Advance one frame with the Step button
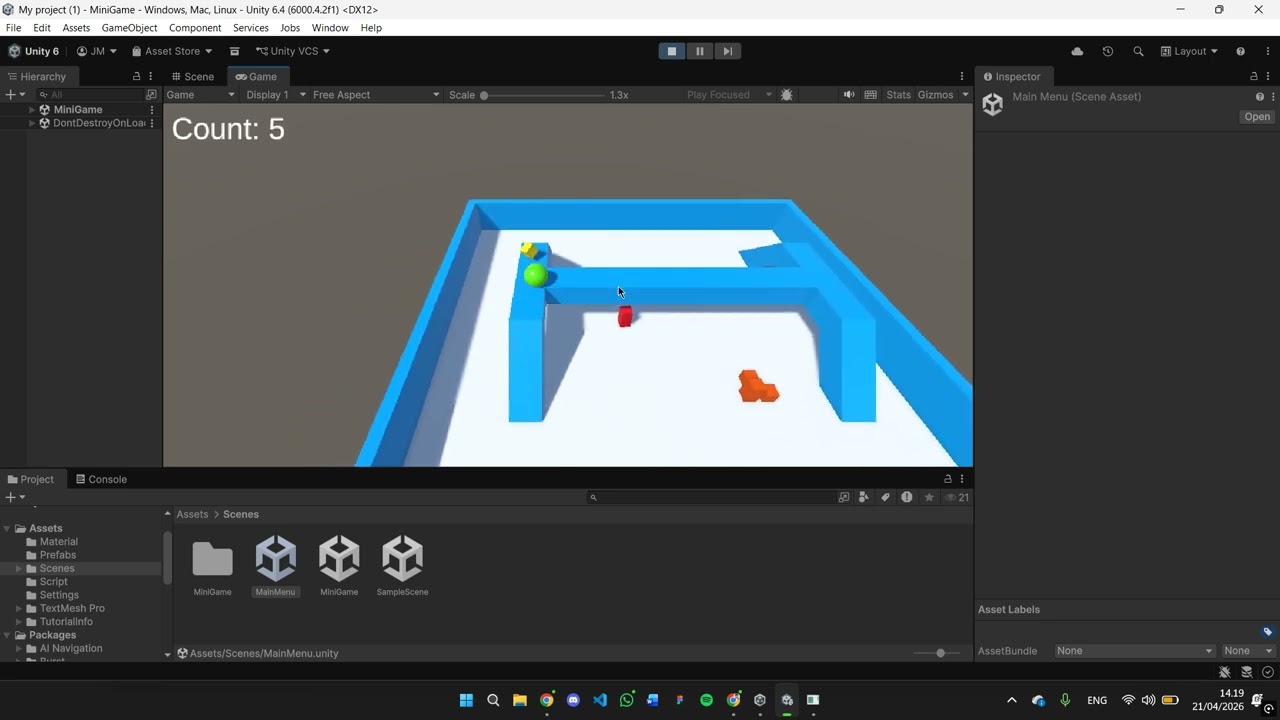Viewport: 1280px width, 720px height. click(x=728, y=51)
